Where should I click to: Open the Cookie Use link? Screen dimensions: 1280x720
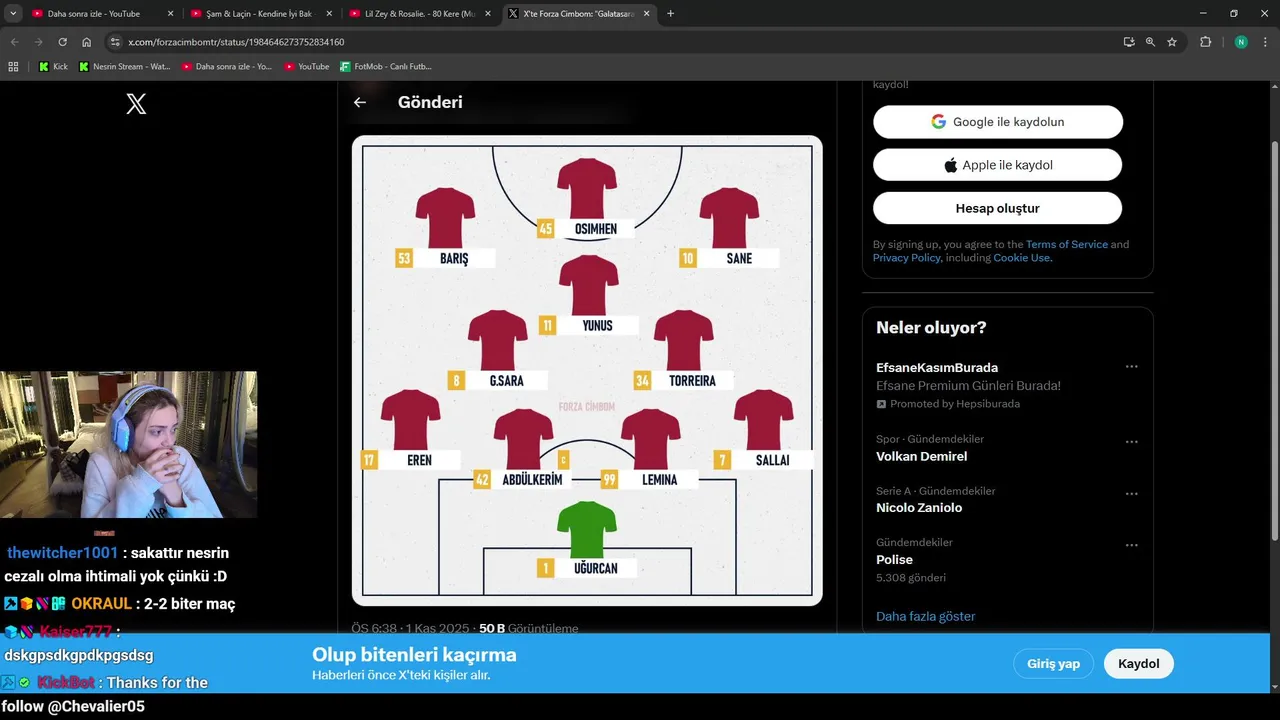pos(1021,258)
